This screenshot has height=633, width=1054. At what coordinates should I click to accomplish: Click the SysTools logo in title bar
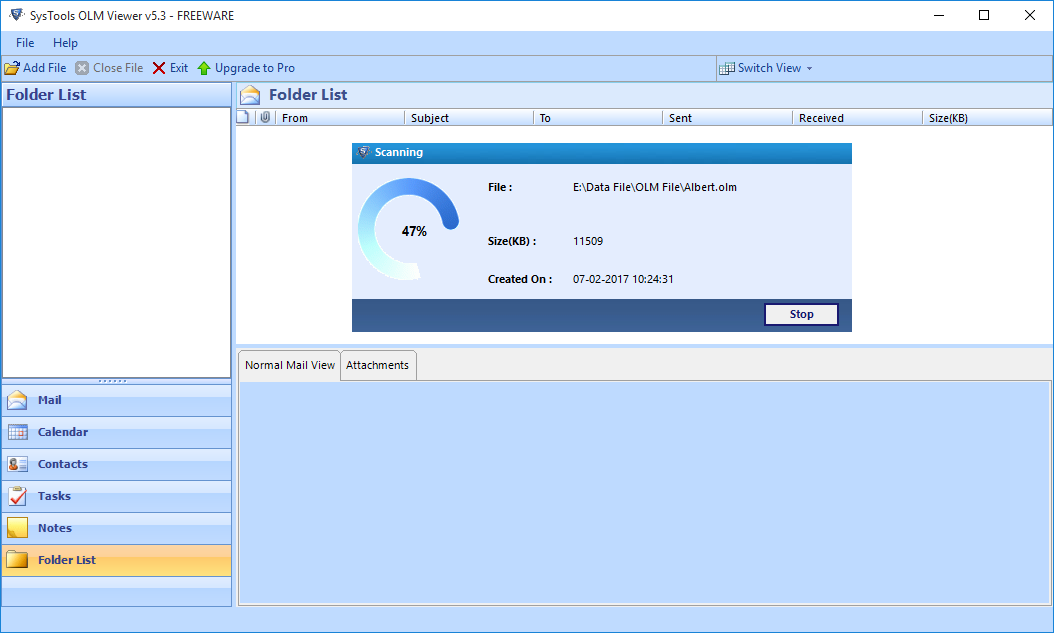(17, 15)
